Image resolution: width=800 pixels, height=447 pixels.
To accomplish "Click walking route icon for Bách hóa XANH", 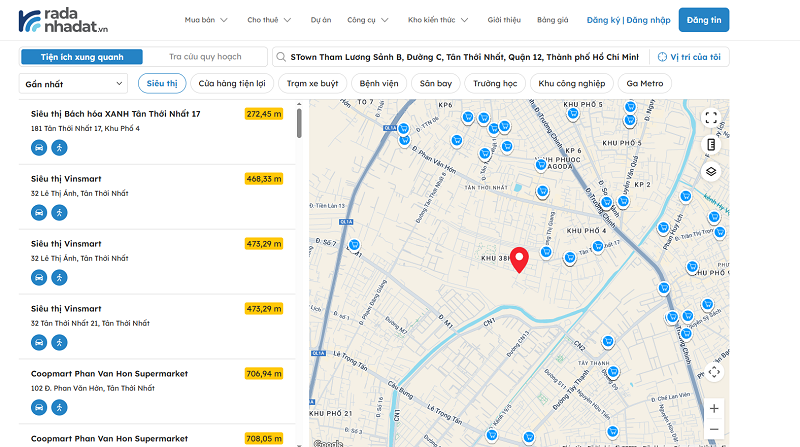I will [x=59, y=148].
